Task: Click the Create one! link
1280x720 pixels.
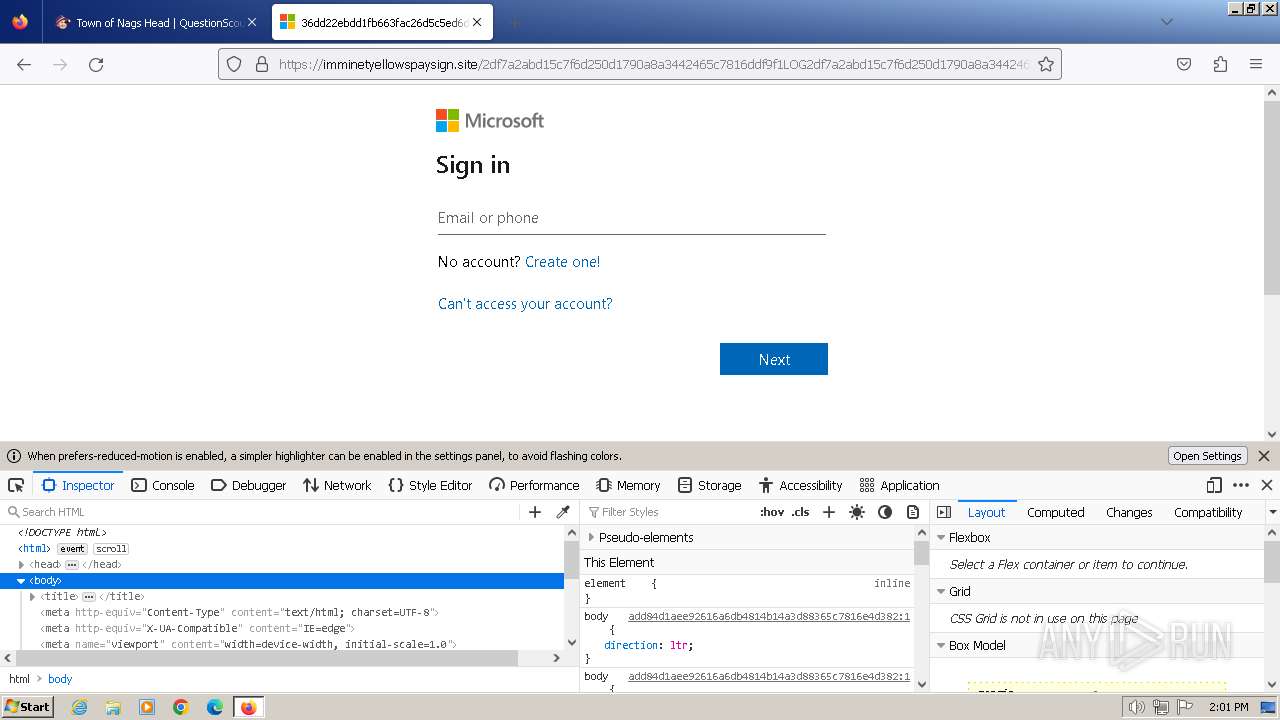Action: (562, 262)
